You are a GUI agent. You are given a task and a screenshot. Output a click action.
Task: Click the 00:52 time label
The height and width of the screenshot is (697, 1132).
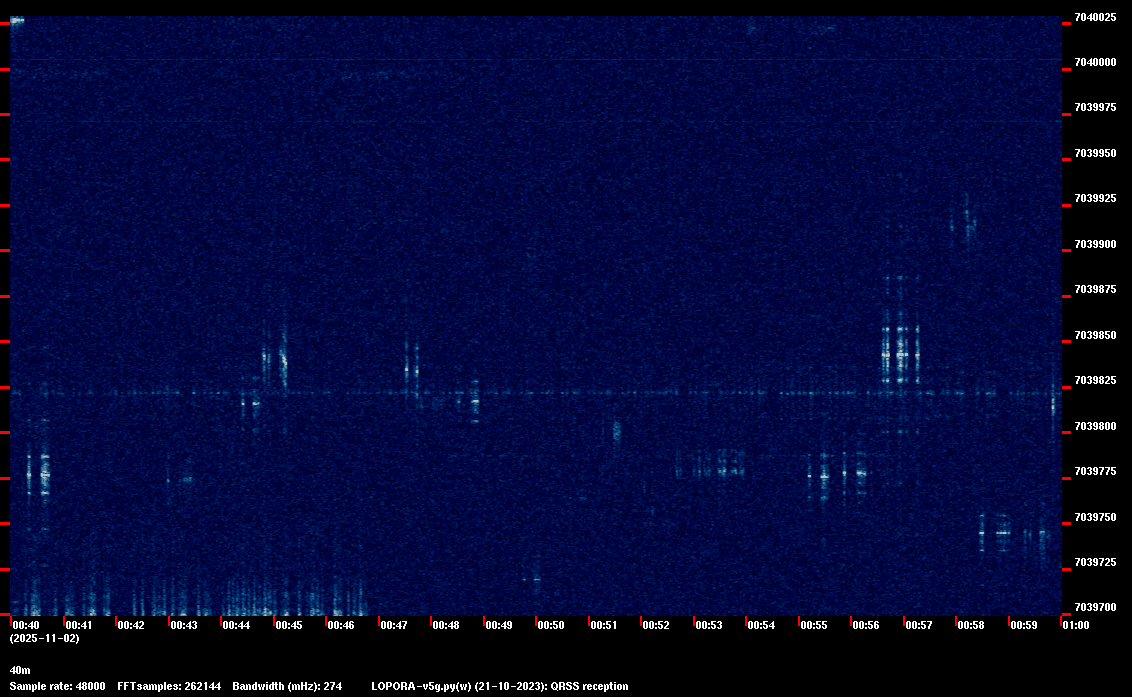point(656,625)
